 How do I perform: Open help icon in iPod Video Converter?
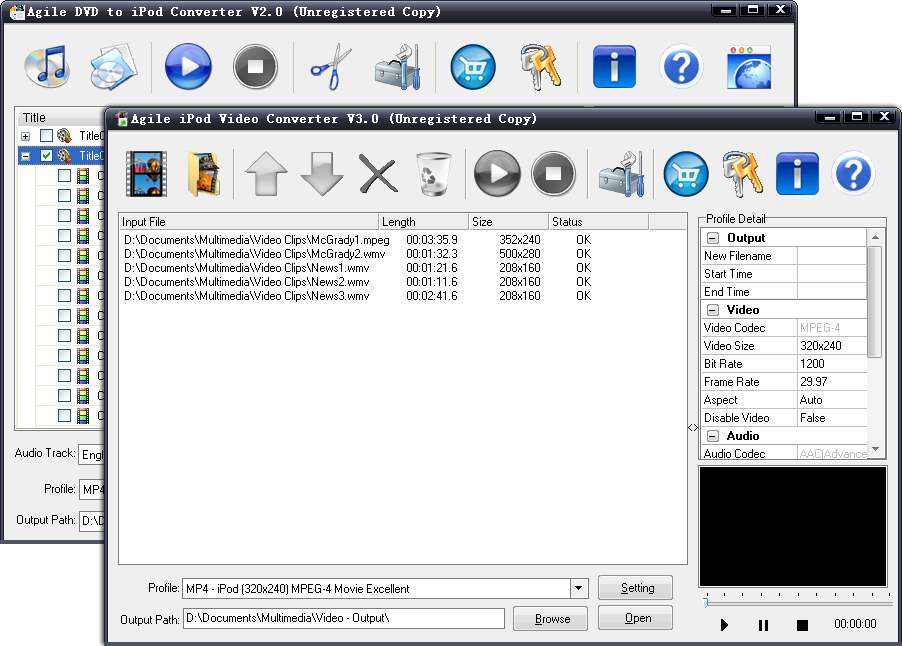click(854, 173)
